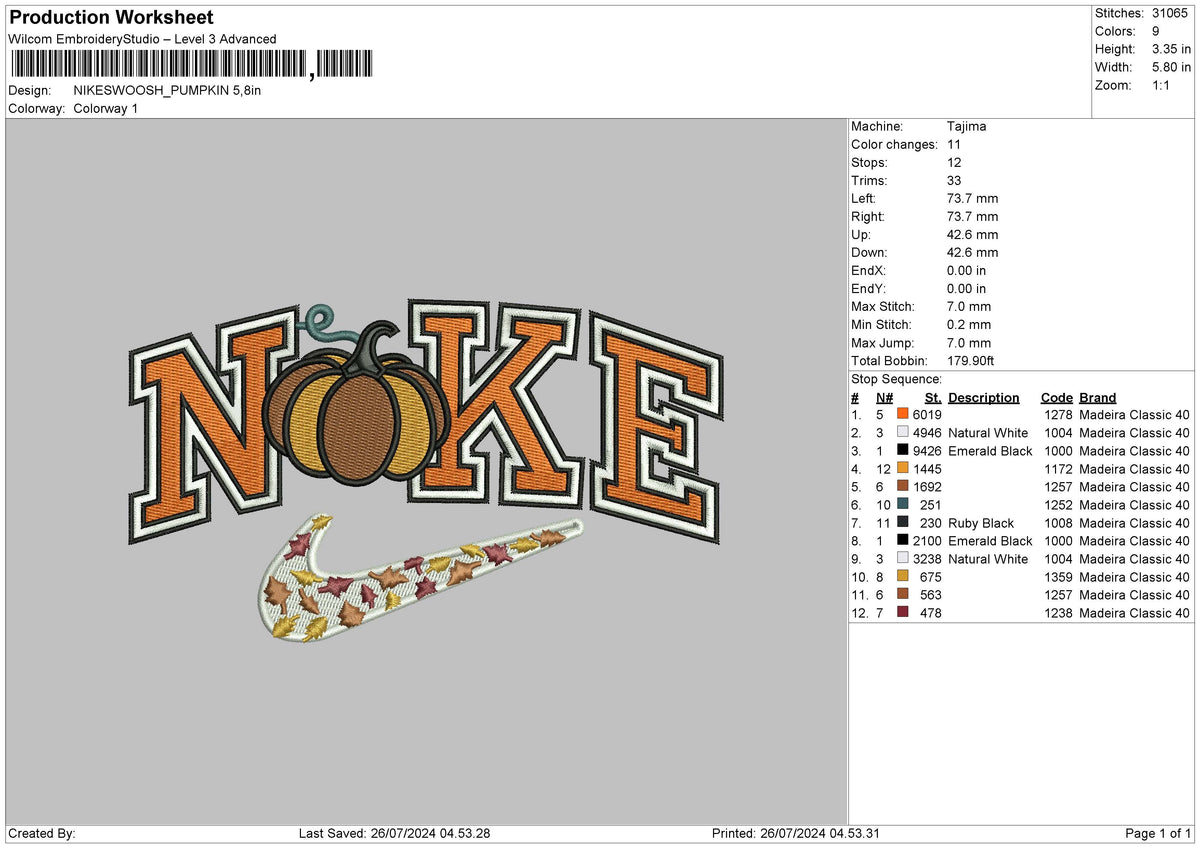Click the N# column header
This screenshot has width=1200, height=848.
coord(885,397)
